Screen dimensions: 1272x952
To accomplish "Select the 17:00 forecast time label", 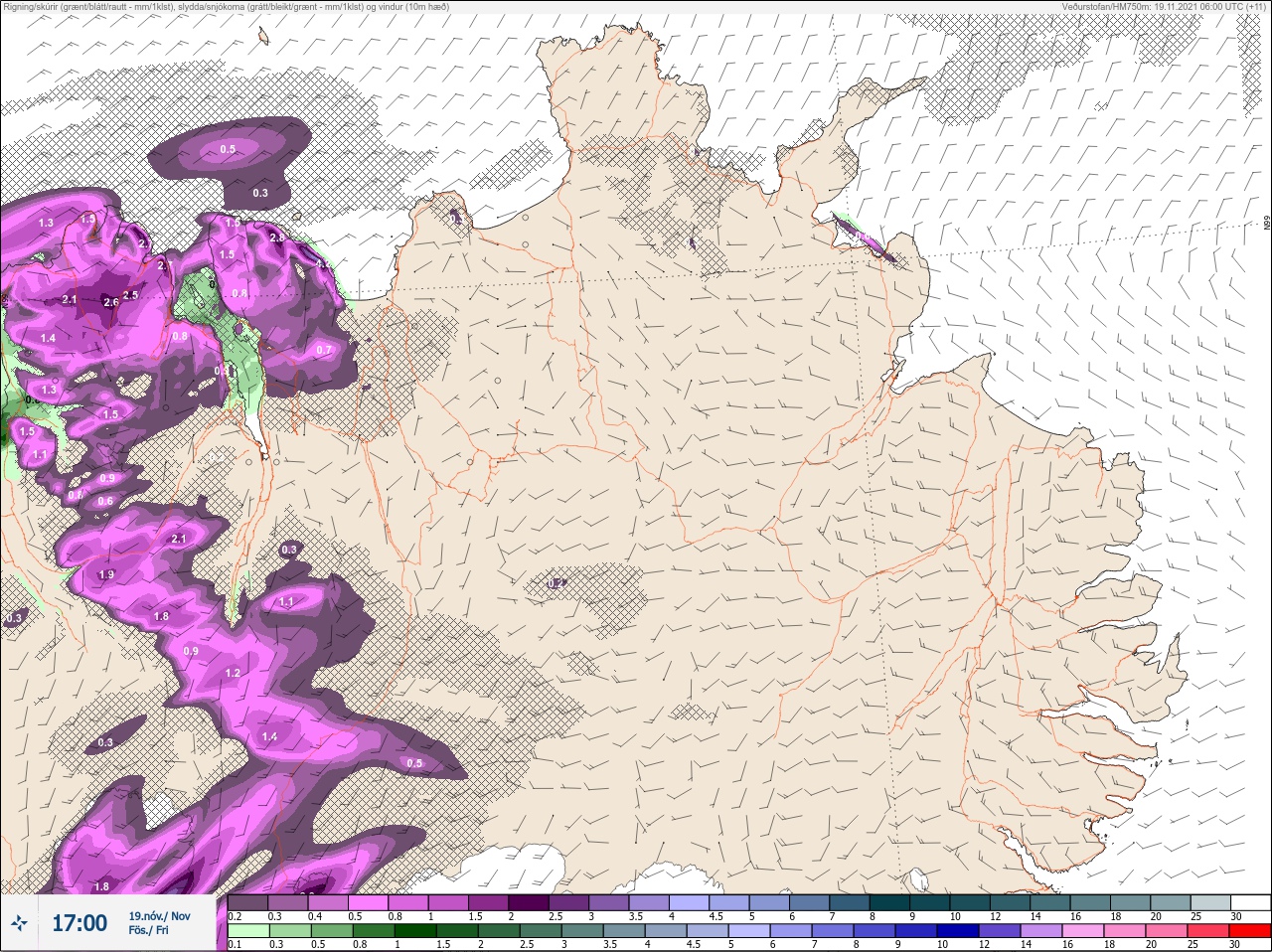I will 79,923.
